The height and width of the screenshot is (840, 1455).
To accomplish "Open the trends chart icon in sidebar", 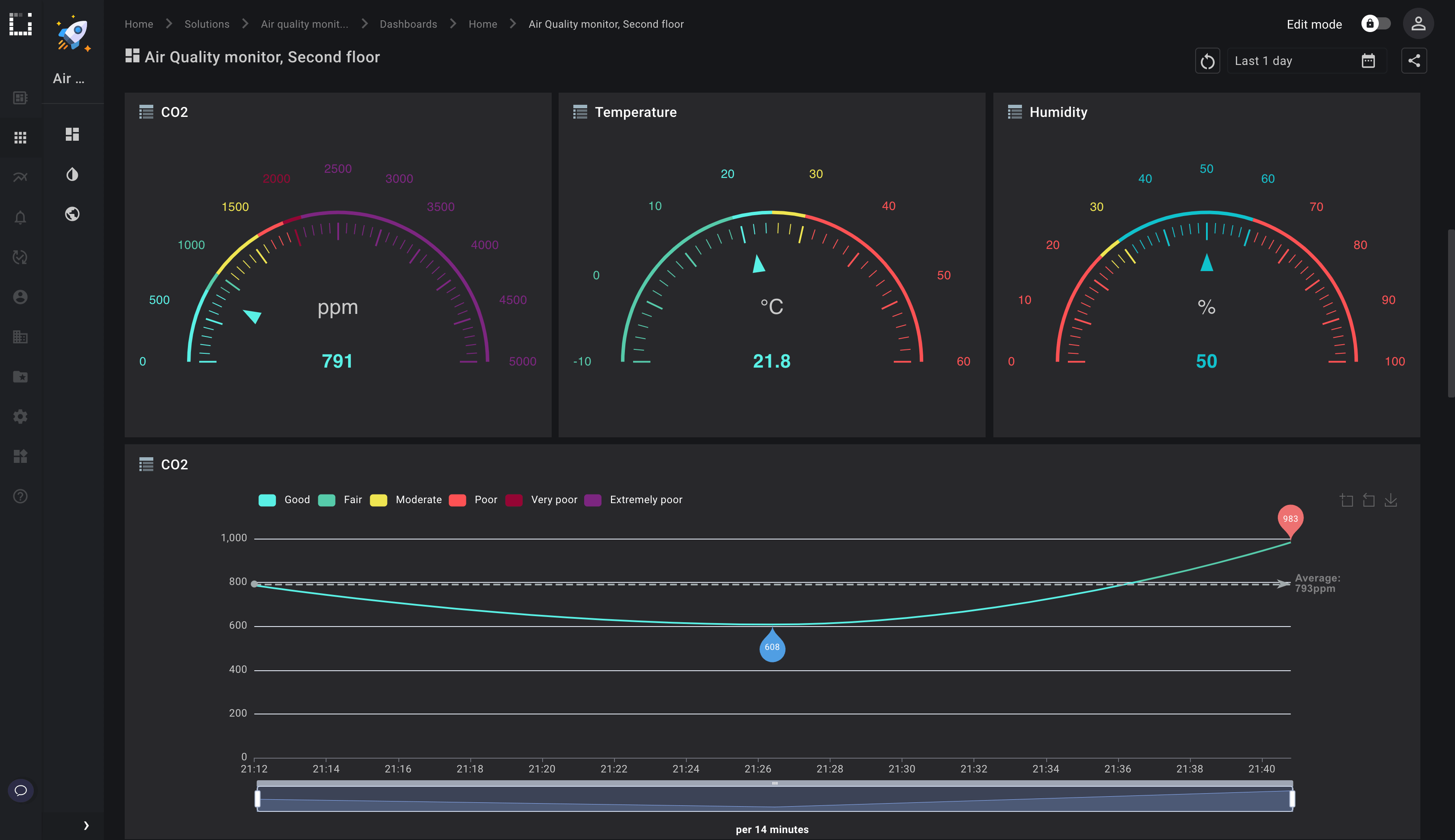I will pyautogui.click(x=20, y=177).
